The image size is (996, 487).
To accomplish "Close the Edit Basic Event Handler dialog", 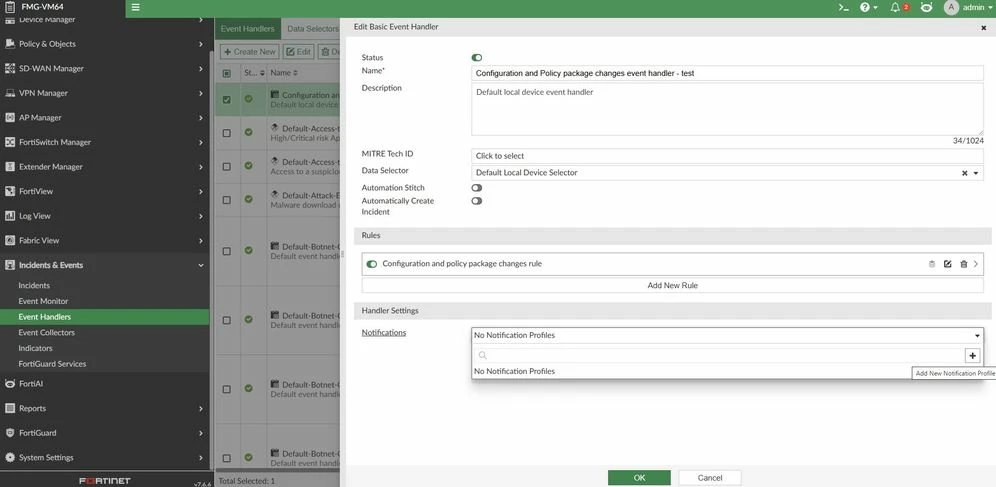I will click(984, 28).
